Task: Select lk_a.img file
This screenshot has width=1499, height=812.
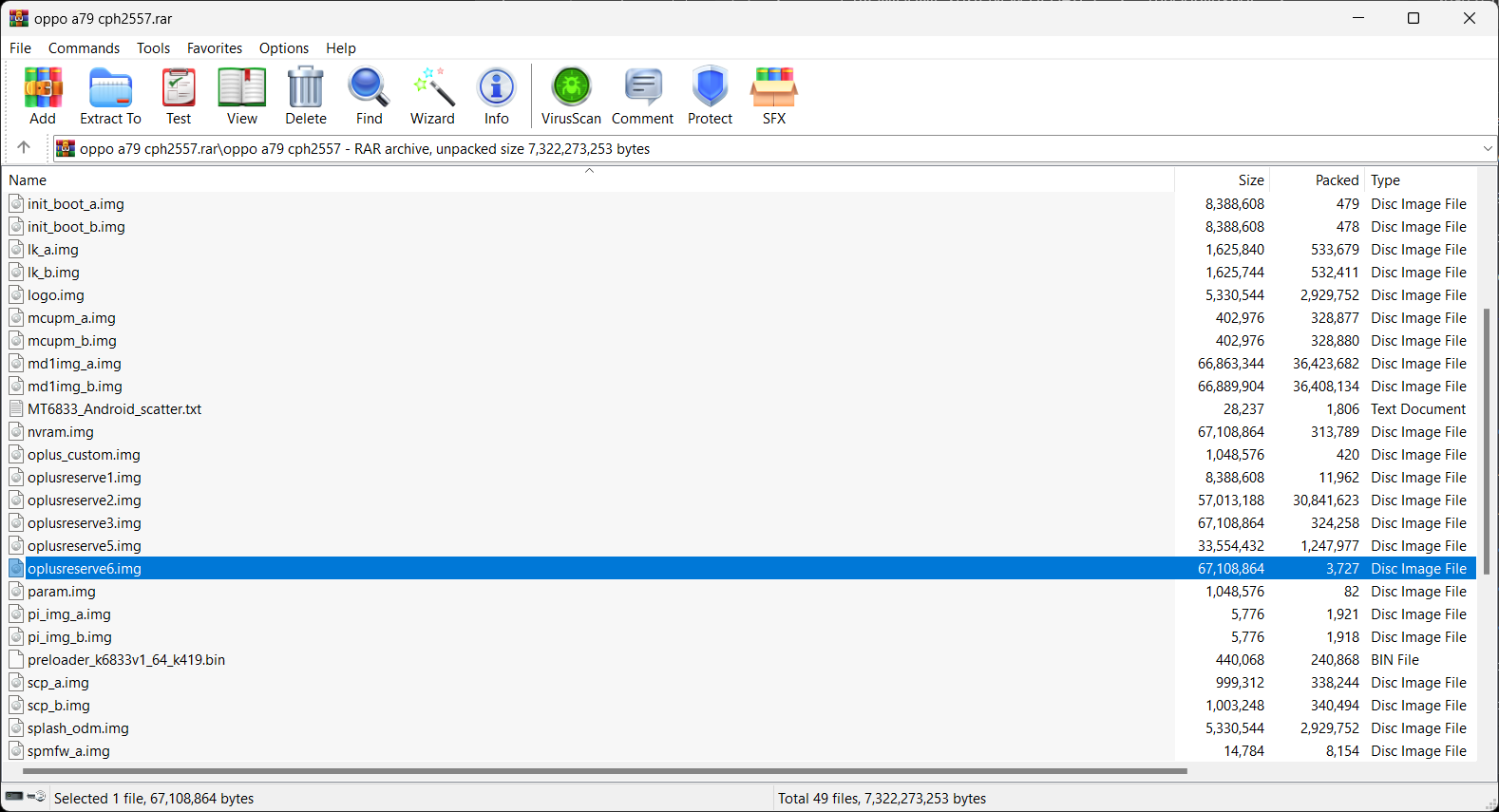Action: (x=53, y=249)
